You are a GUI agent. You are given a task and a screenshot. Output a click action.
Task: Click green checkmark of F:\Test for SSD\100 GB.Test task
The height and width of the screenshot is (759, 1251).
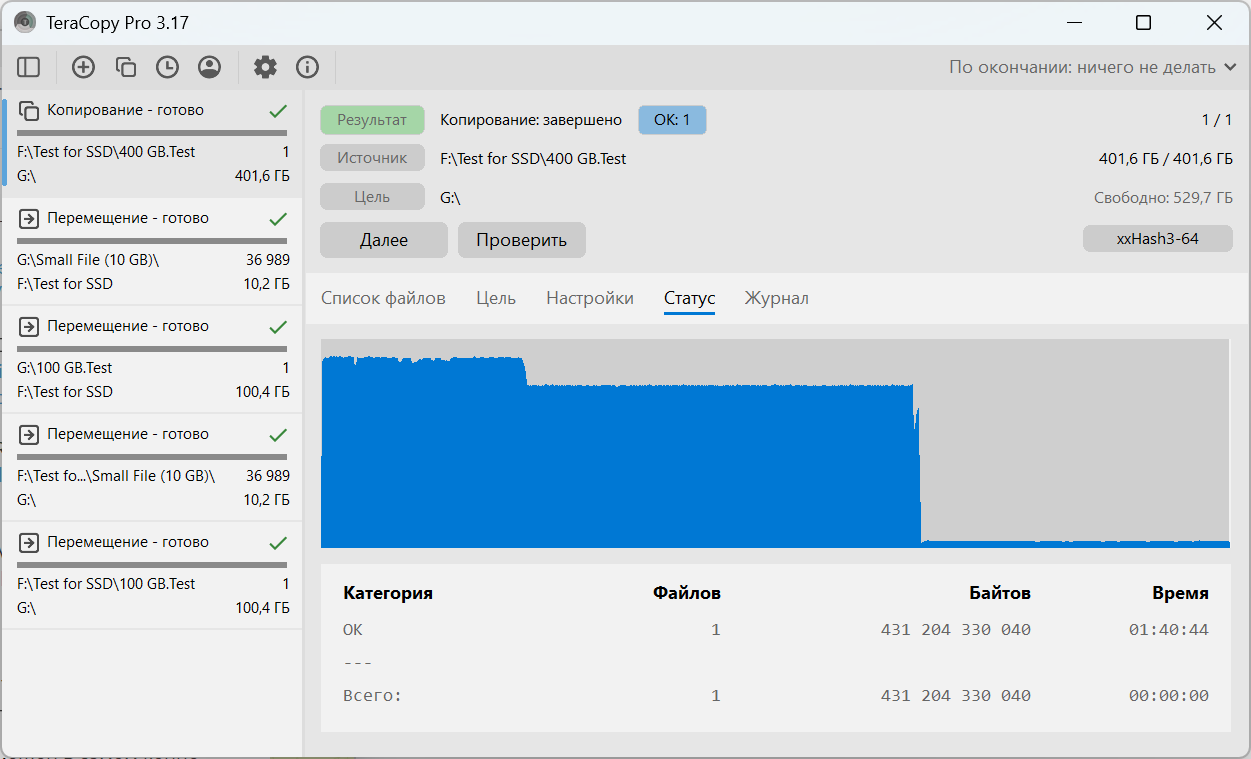(x=278, y=543)
